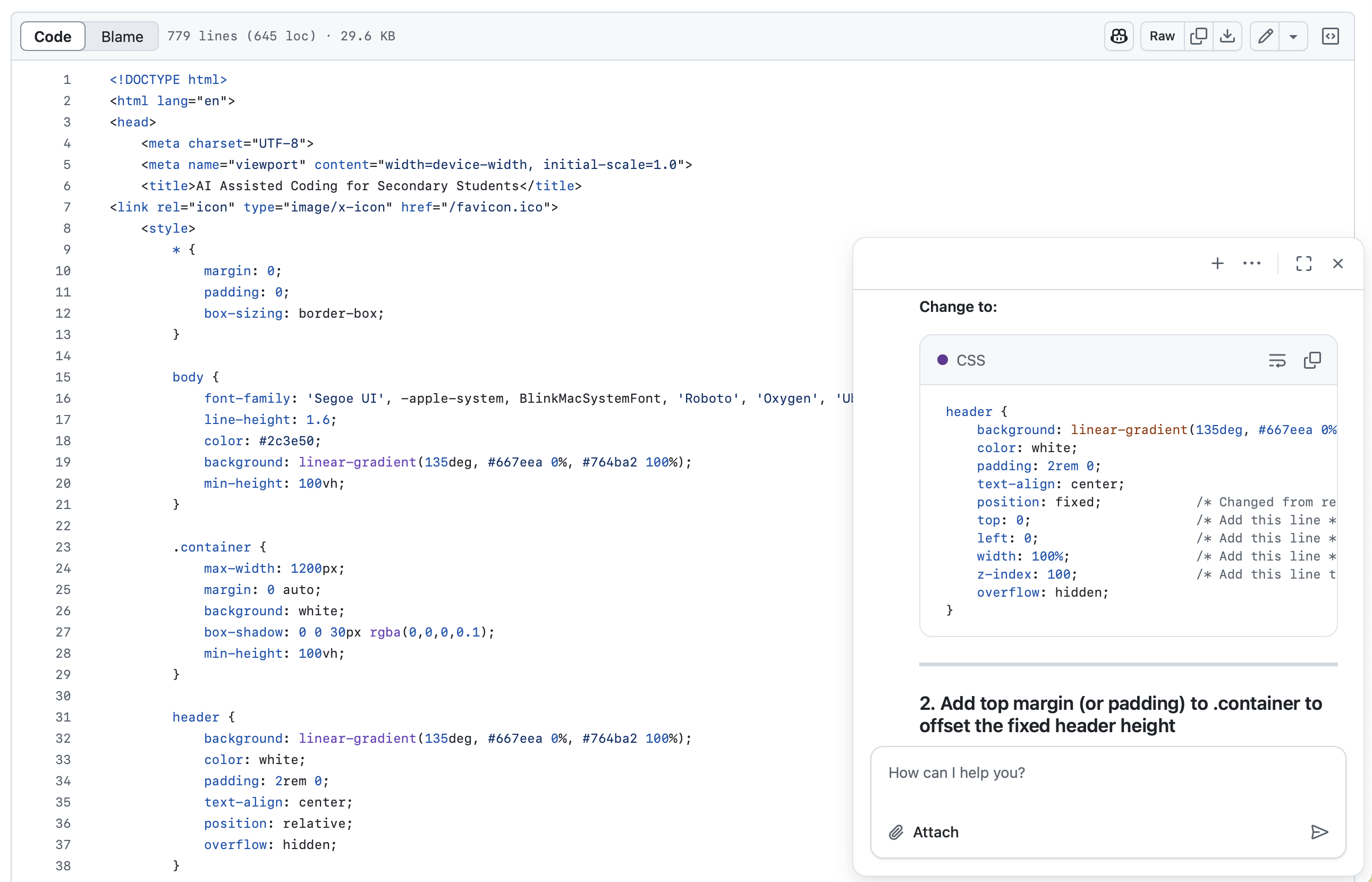Copy the CSS code block
Image resolution: width=1372 pixels, height=882 pixels.
coord(1312,360)
